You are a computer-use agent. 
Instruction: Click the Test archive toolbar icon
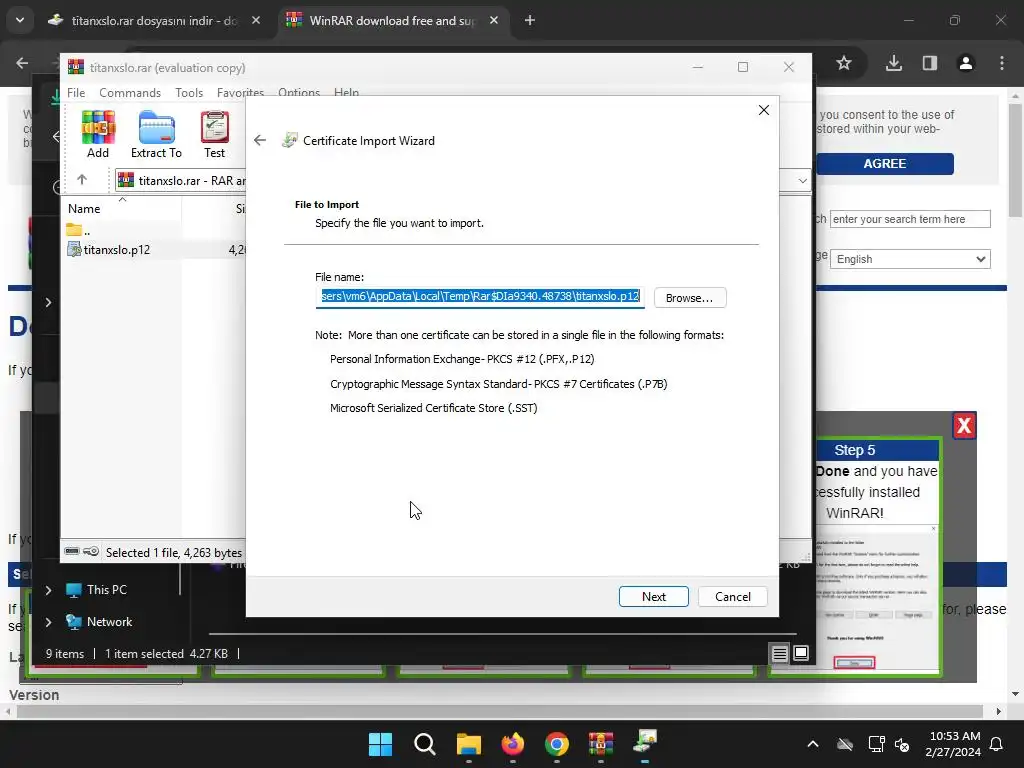(214, 134)
